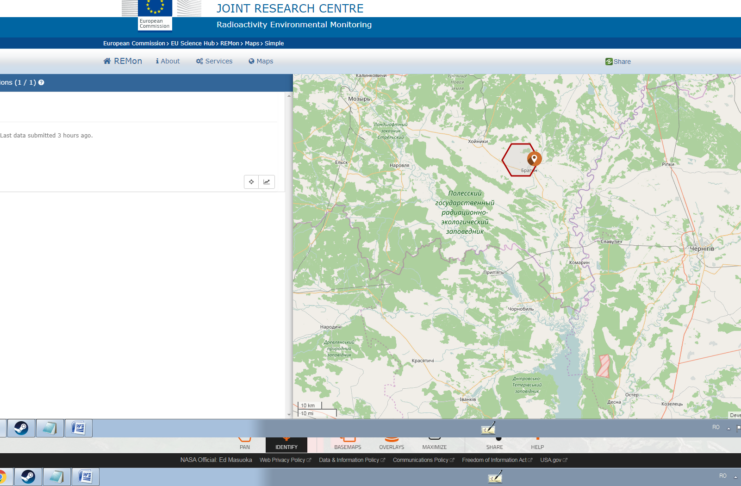Click the Chrome icon in the lower taskbar

3,477
